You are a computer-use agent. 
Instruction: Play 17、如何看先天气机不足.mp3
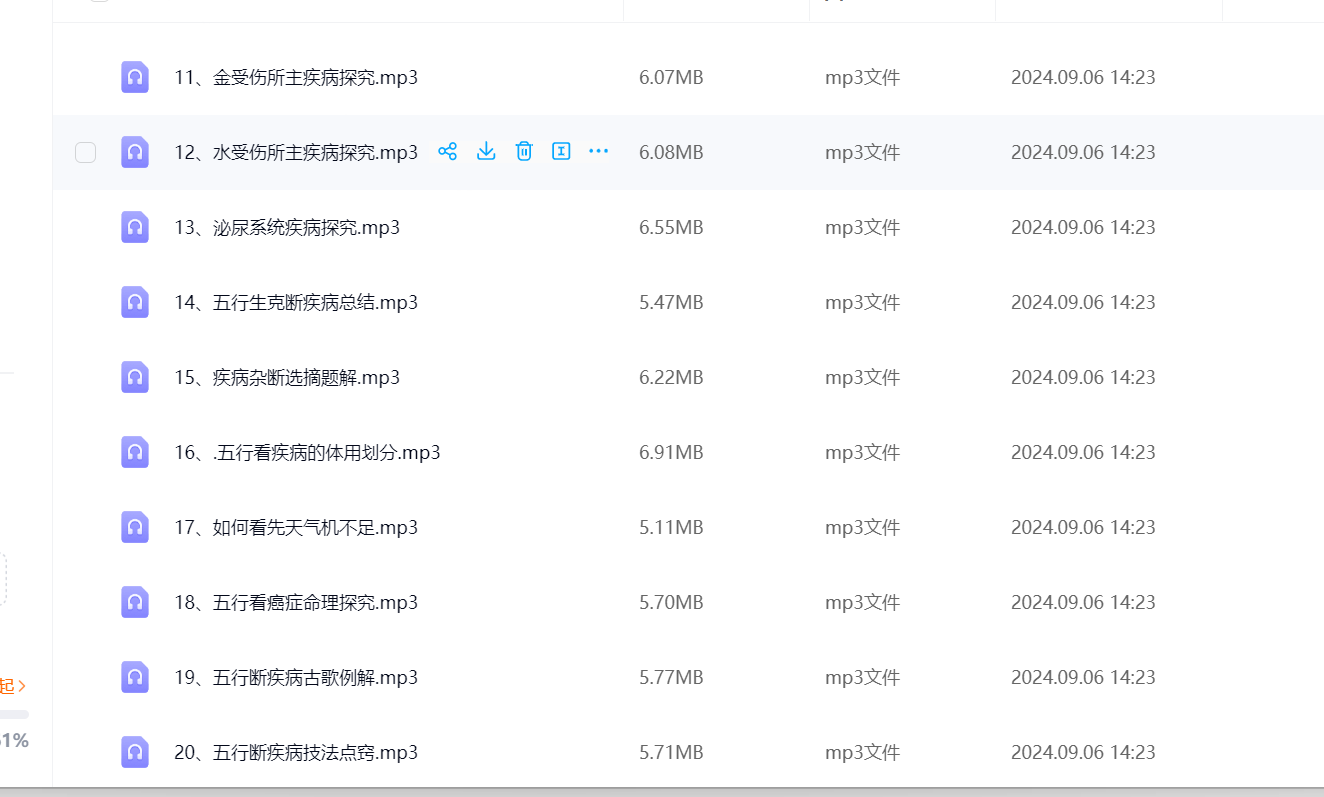tap(295, 527)
